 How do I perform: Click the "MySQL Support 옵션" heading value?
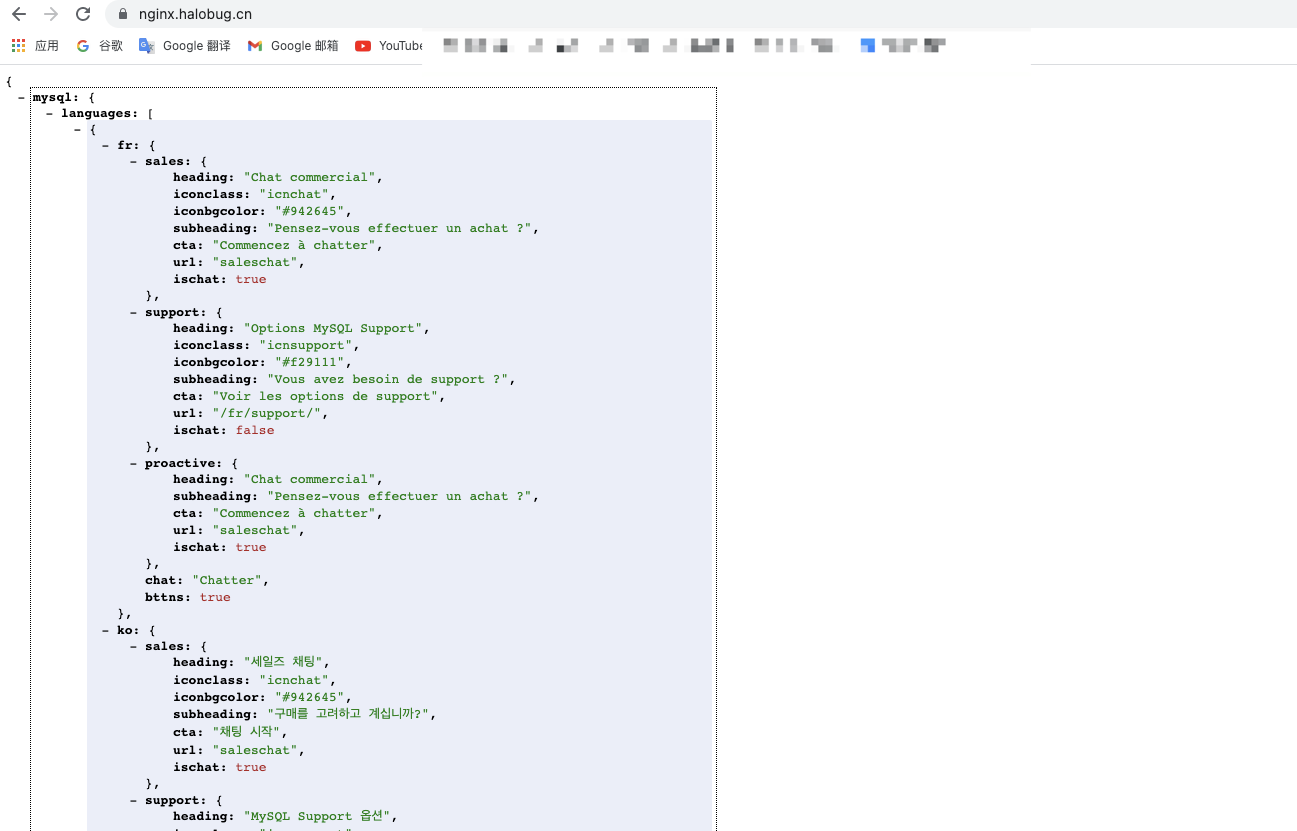click(x=317, y=816)
